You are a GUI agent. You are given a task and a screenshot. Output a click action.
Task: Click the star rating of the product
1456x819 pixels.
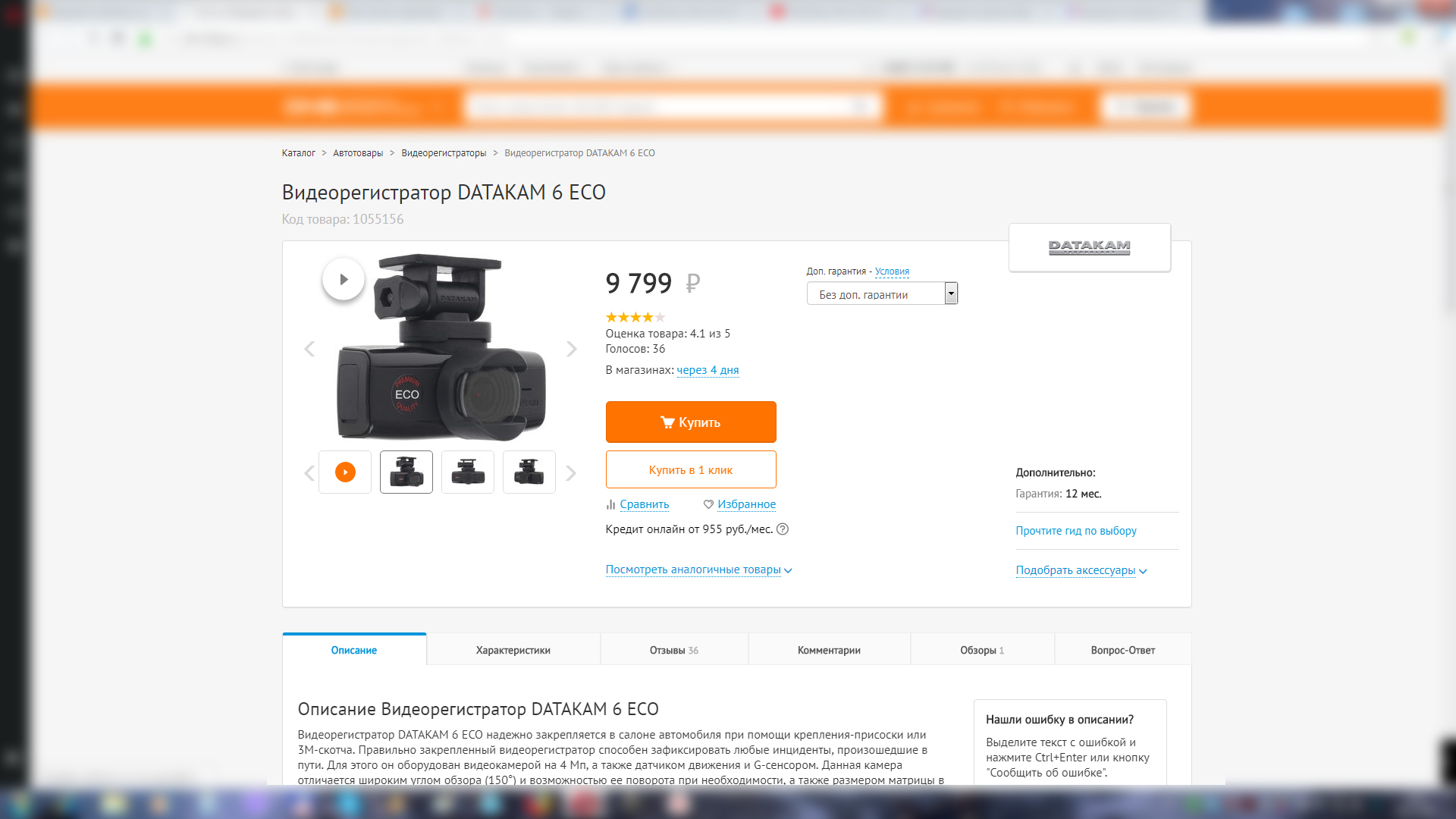[x=635, y=317]
